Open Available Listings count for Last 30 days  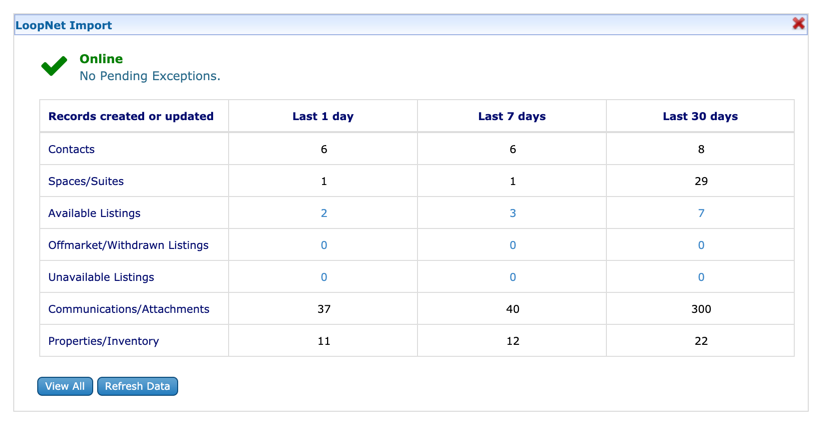point(701,213)
